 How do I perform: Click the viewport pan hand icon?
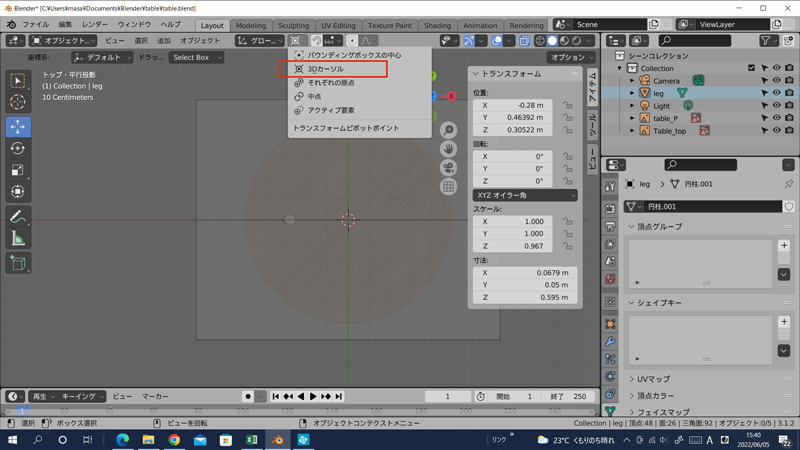click(x=448, y=149)
